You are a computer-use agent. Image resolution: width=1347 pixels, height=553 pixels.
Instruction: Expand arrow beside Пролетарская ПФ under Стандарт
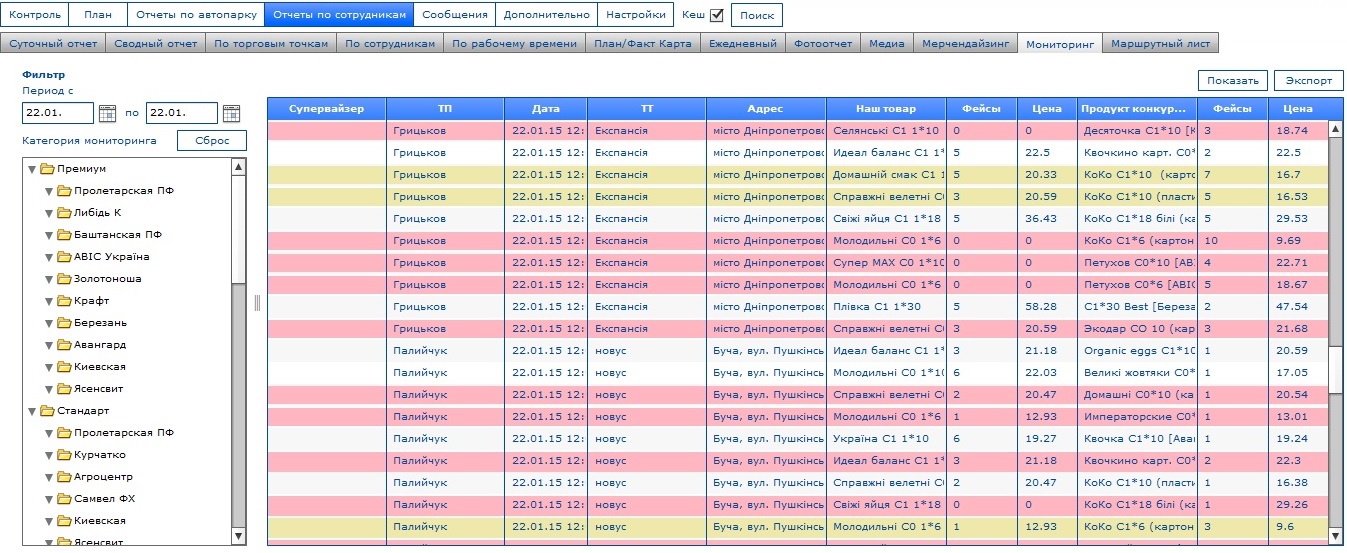(x=48, y=433)
